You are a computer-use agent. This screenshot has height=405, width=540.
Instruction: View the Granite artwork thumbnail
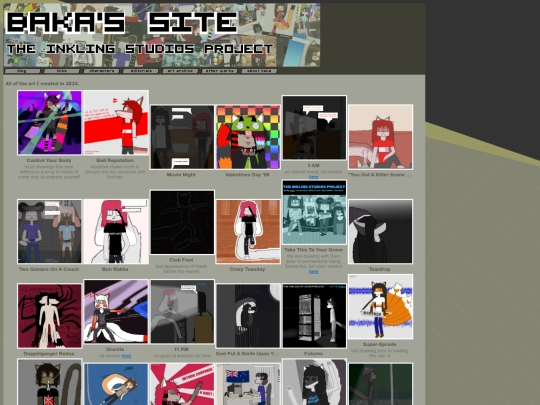click(116, 311)
